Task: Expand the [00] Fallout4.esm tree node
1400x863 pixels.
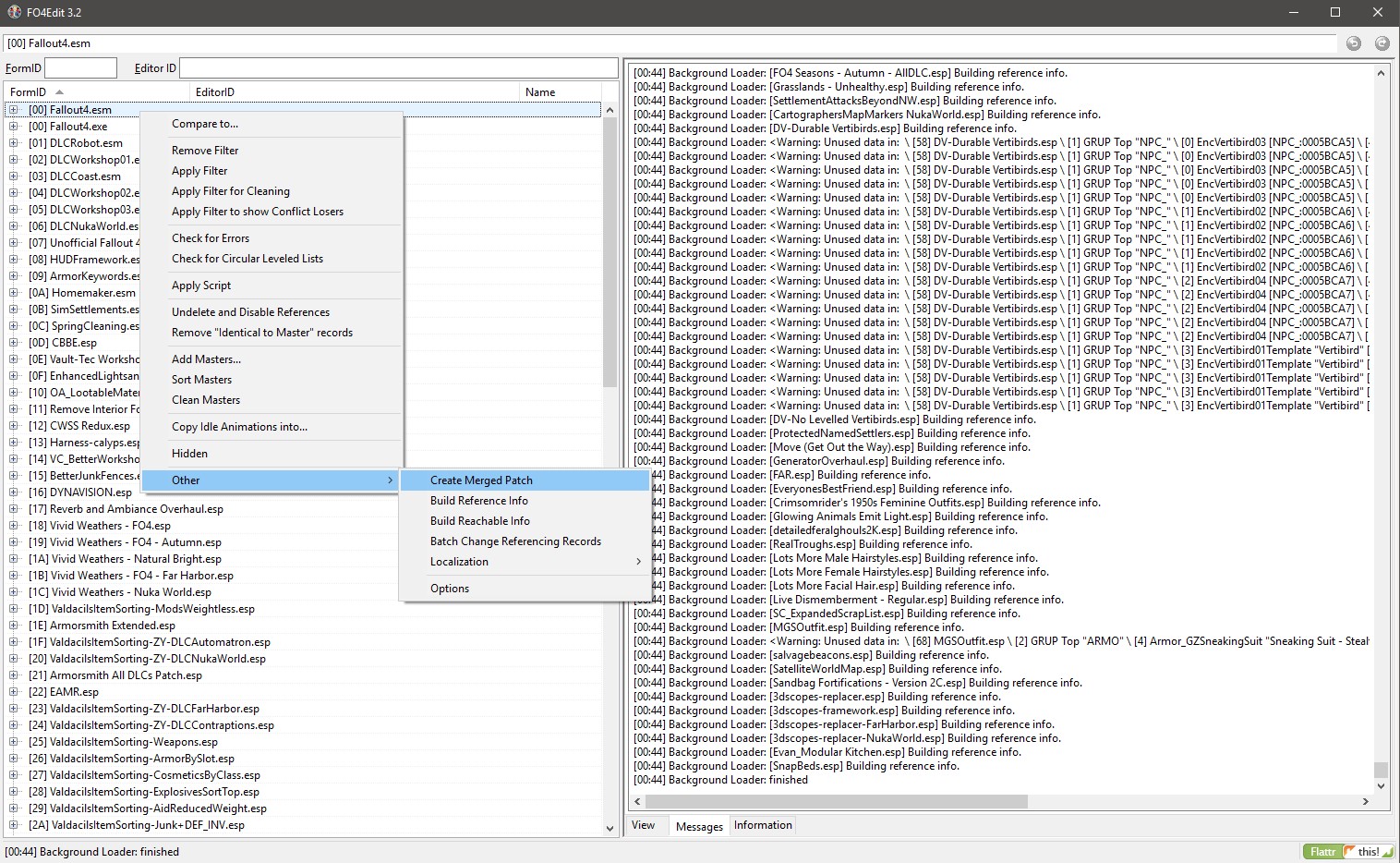Action: [x=14, y=110]
